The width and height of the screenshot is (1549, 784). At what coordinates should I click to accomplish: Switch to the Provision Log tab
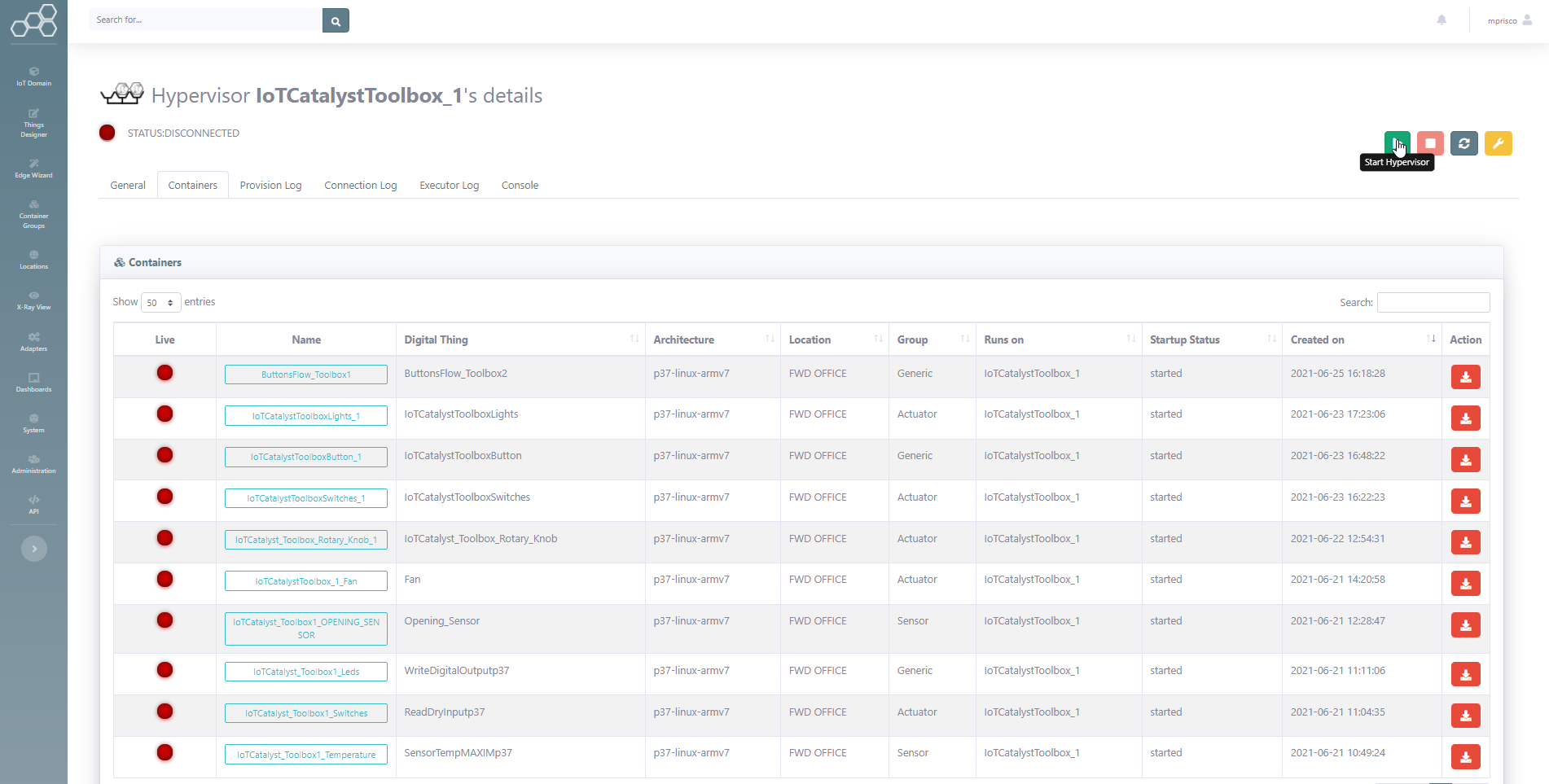click(270, 185)
